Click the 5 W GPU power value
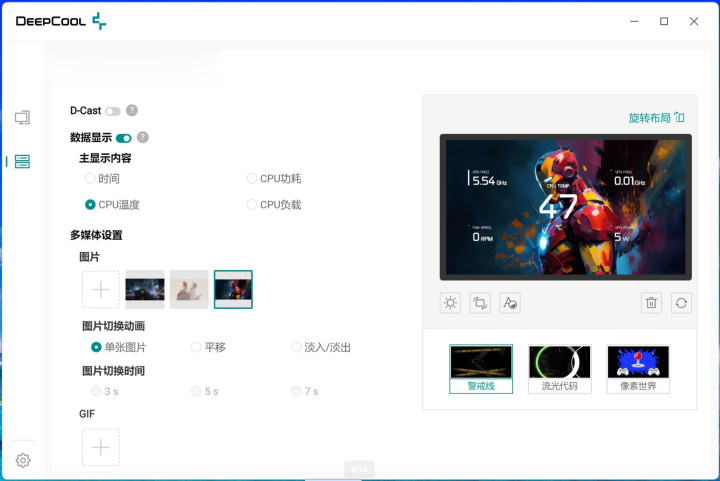The width and height of the screenshot is (720, 481). 622,237
